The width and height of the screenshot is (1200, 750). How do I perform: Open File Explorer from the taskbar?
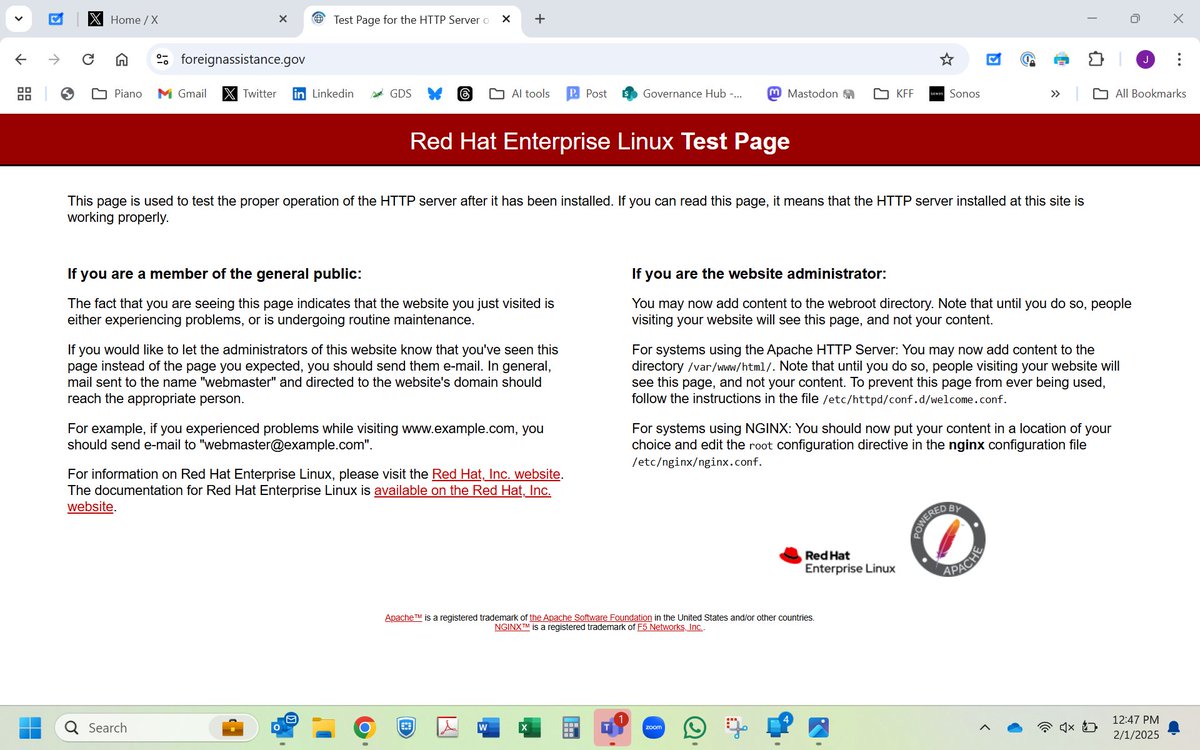pos(322,727)
